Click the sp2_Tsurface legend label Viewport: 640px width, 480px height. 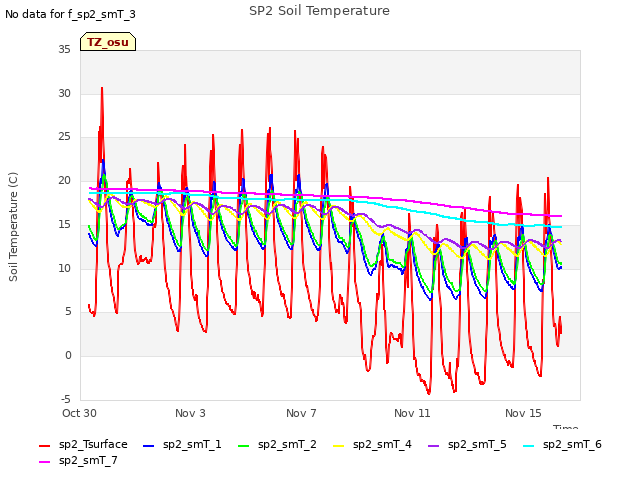pyautogui.click(x=93, y=444)
